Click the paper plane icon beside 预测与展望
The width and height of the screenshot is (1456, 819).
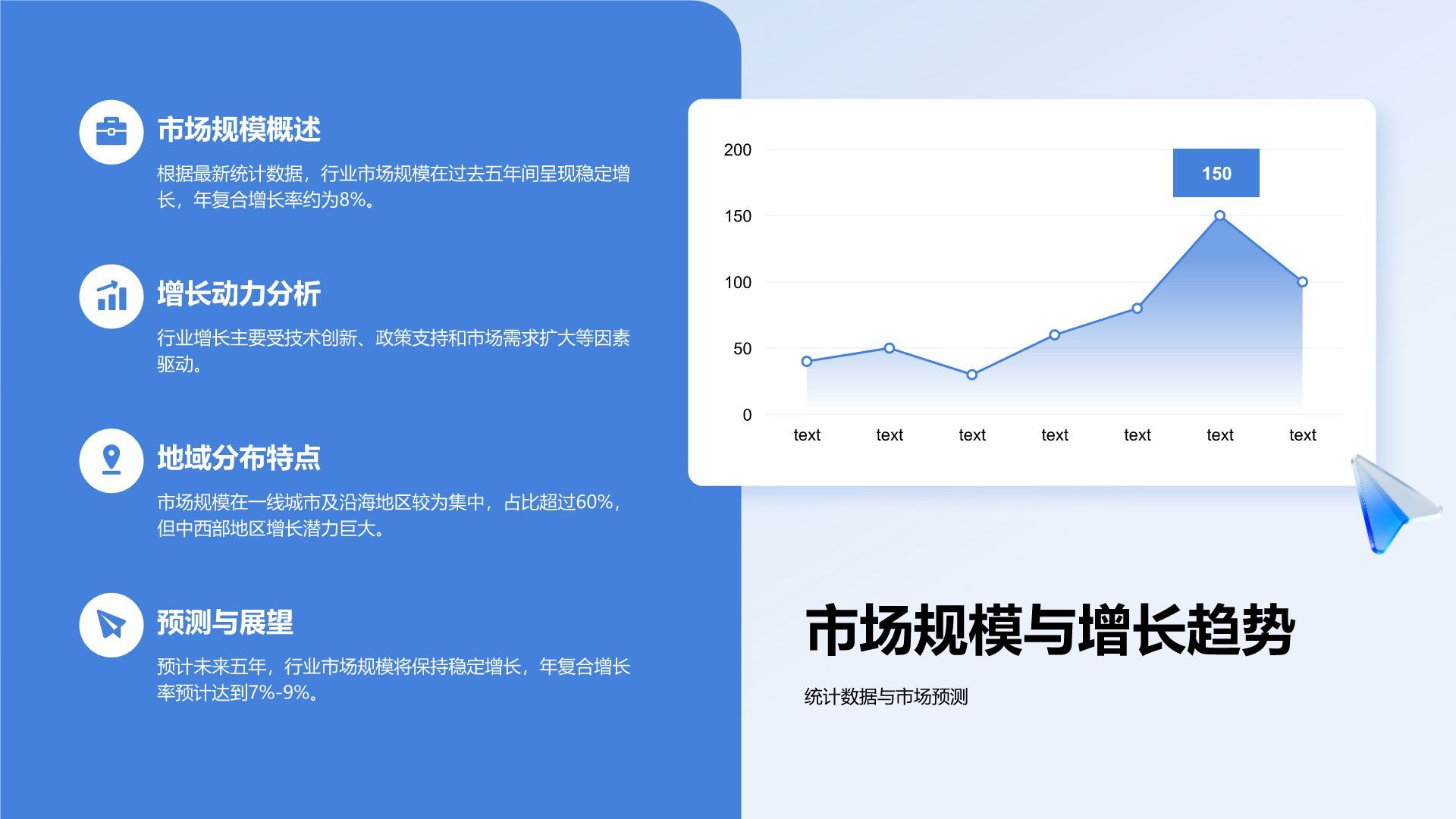tap(111, 625)
